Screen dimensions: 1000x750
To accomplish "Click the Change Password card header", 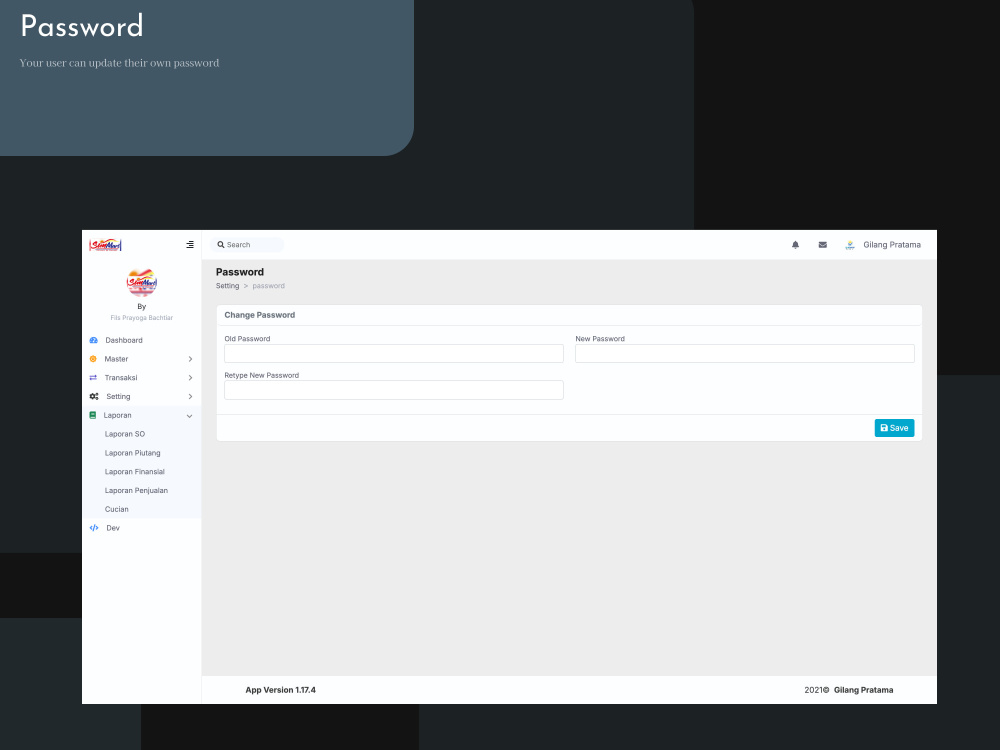I will 570,315.
